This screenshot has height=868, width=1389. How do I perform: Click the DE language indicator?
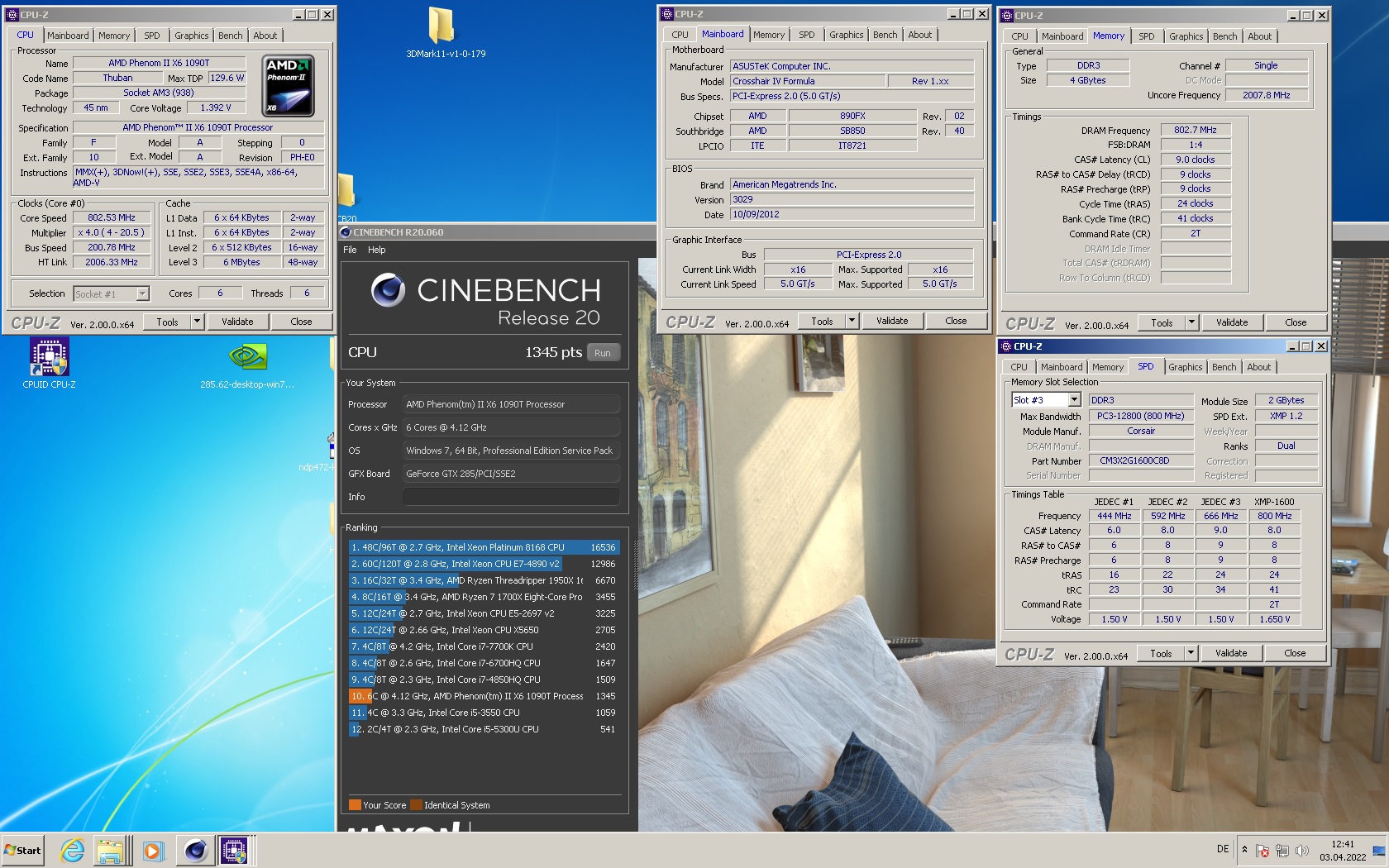[1223, 849]
